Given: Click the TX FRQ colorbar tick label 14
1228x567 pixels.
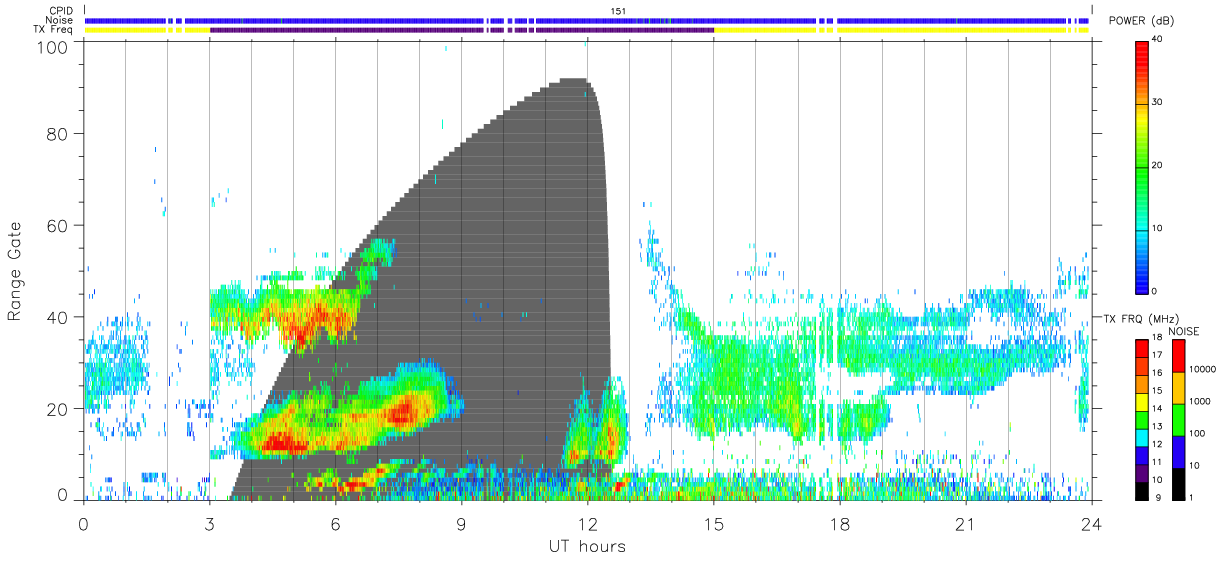Looking at the screenshot, I should [x=1156, y=409].
